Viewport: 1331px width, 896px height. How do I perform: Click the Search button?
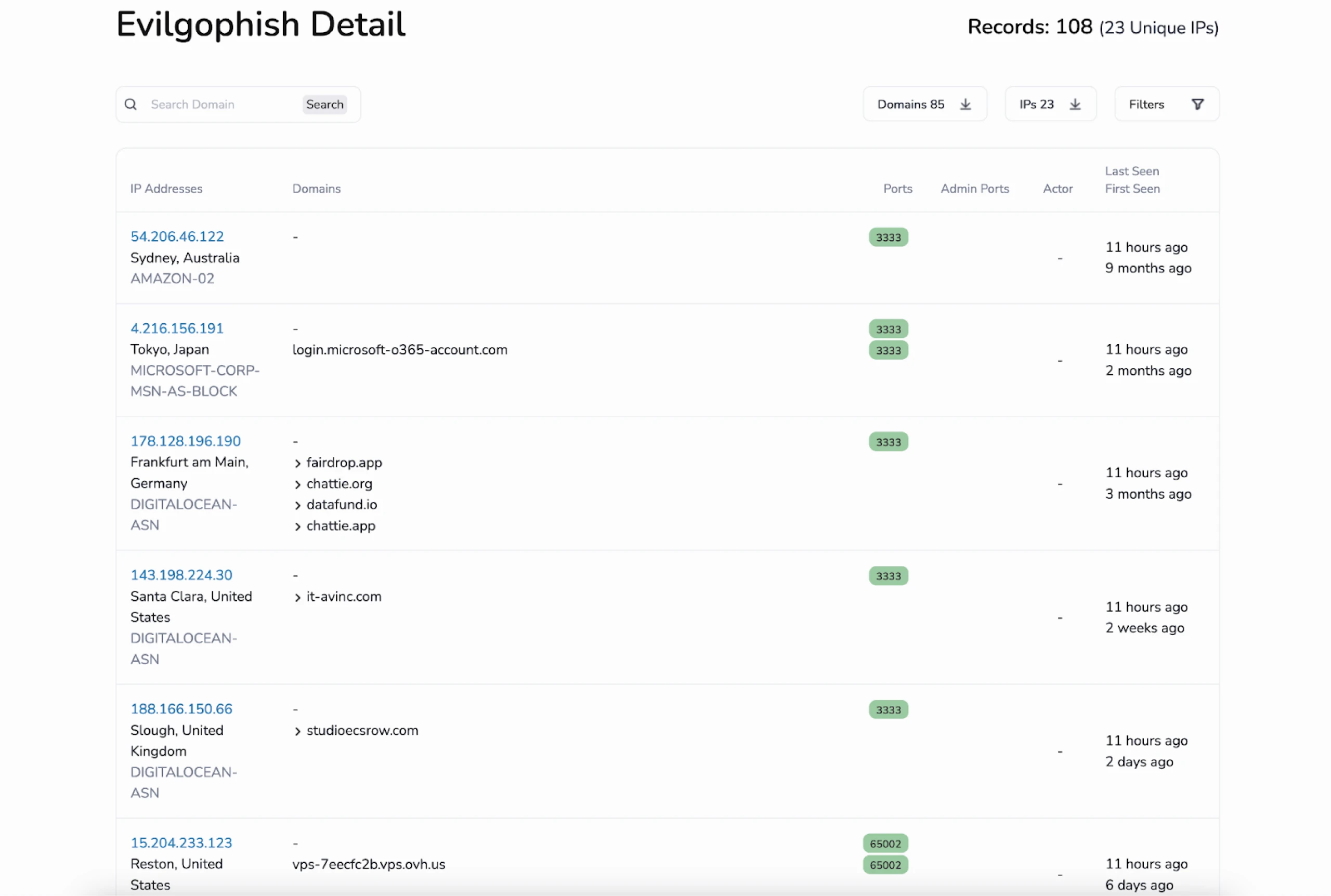[x=324, y=104]
